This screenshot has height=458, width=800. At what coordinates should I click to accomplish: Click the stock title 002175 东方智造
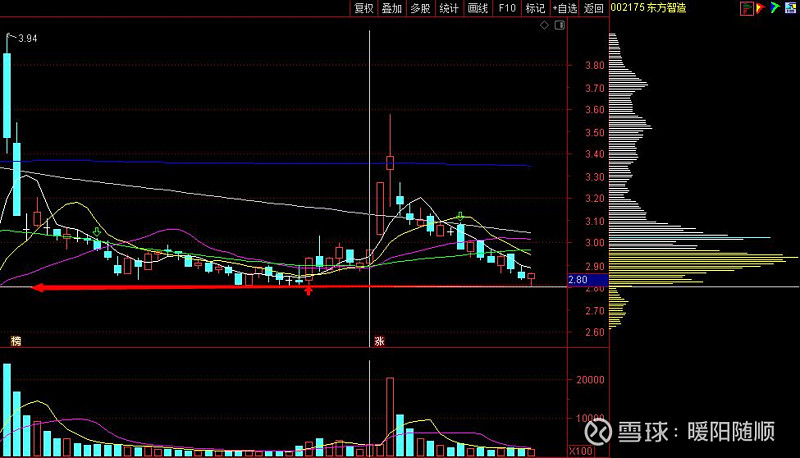(x=648, y=8)
